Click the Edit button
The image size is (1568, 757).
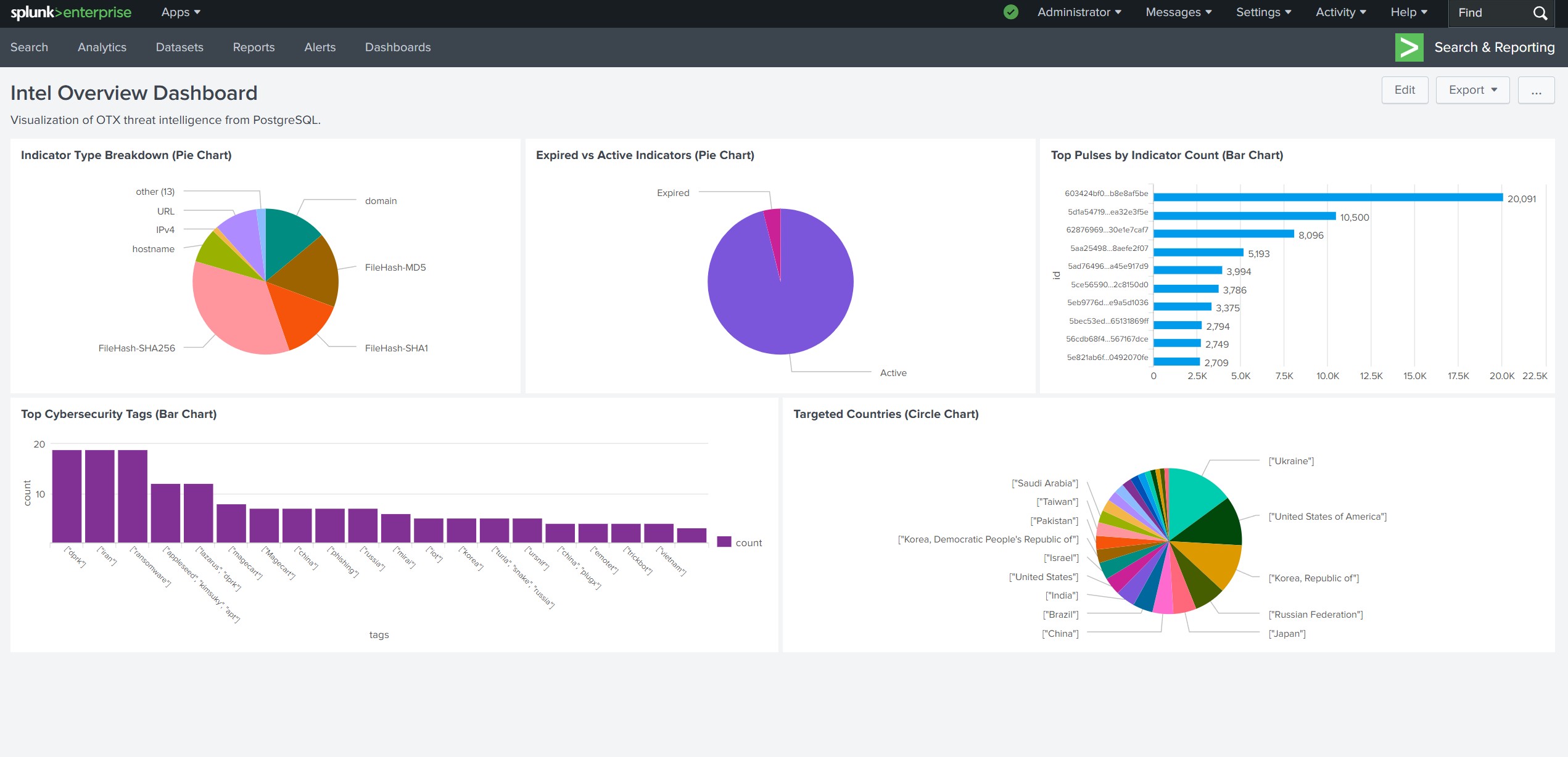tap(1405, 89)
